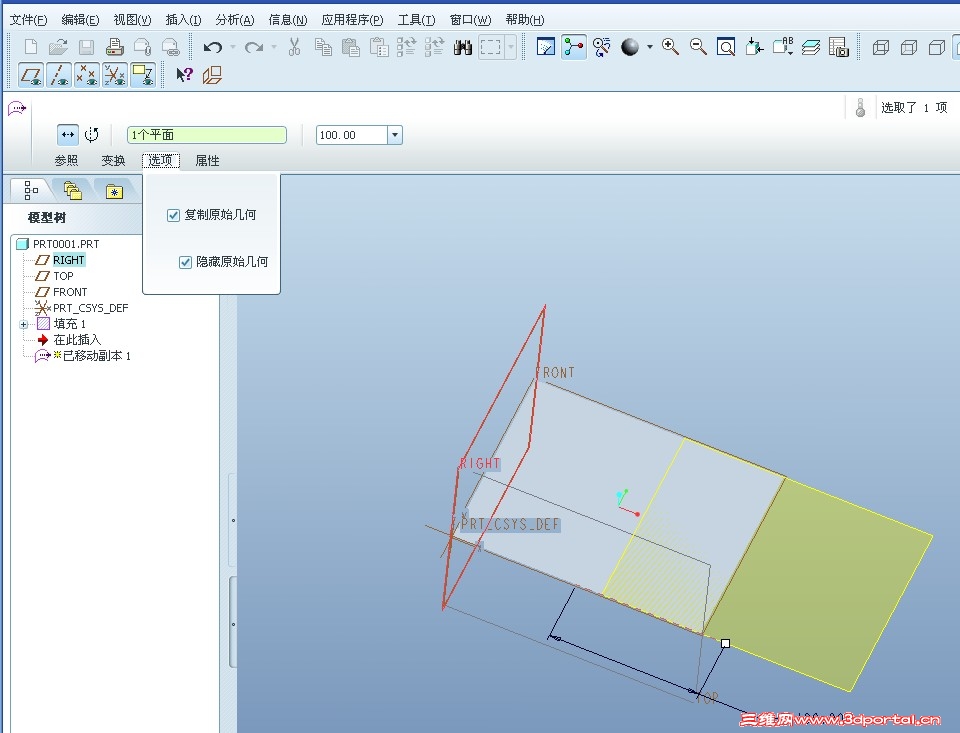Toggle datum planes display

(31, 75)
